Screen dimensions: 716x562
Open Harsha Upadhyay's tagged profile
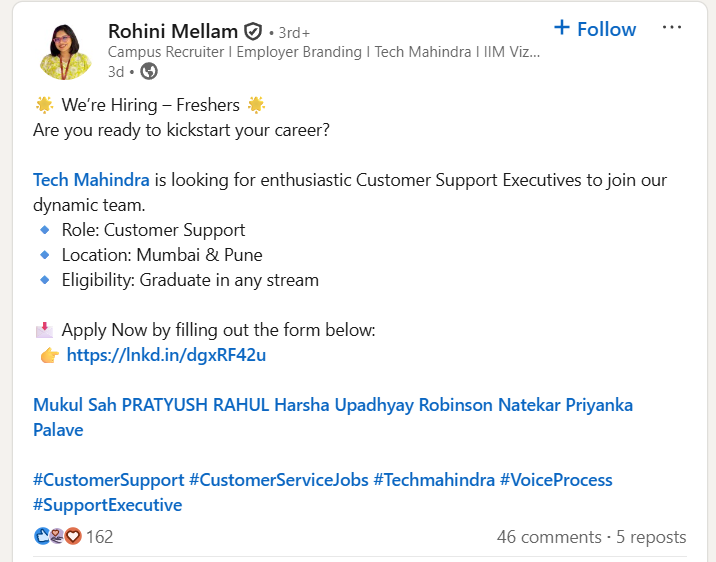tap(343, 405)
